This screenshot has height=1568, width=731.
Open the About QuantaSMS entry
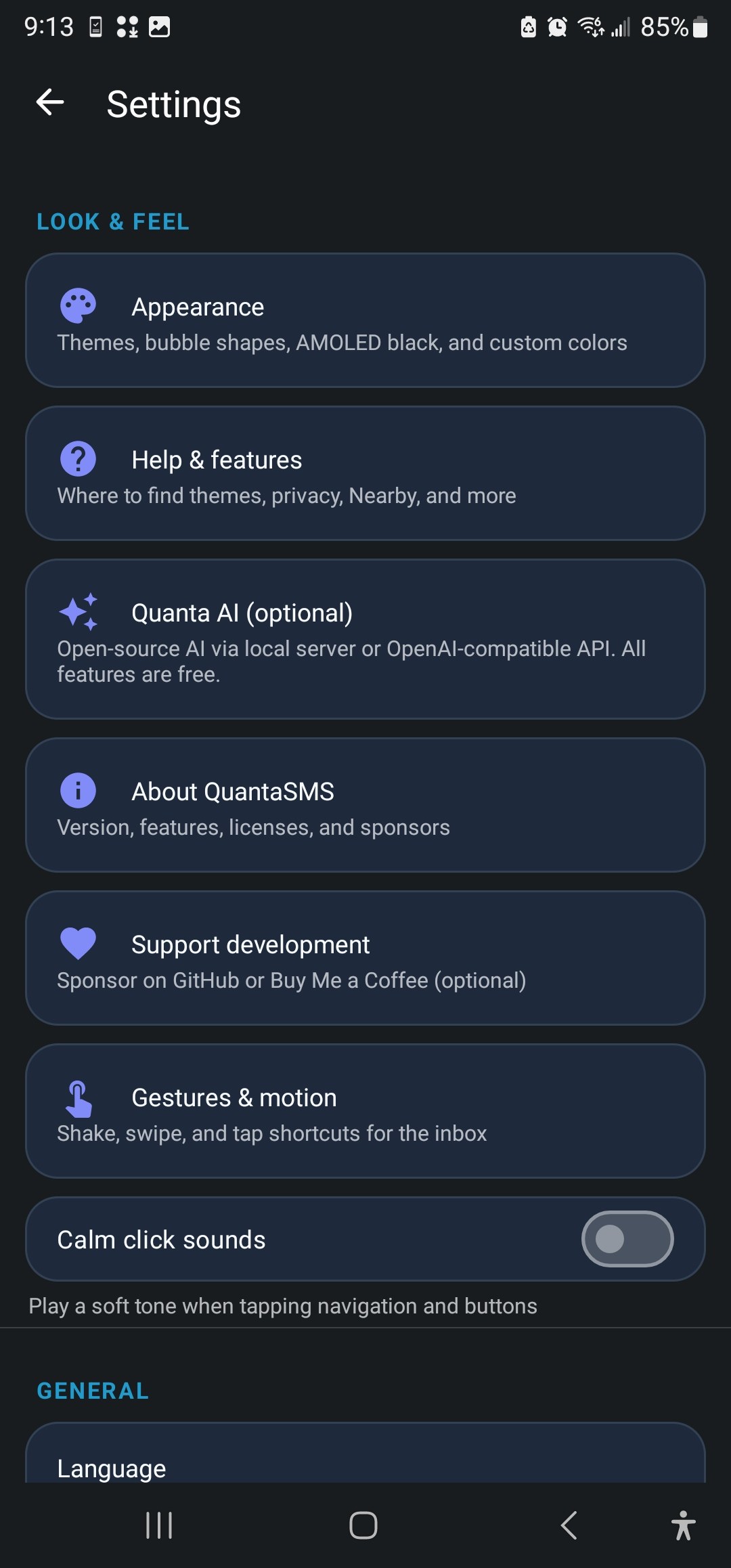pos(365,805)
